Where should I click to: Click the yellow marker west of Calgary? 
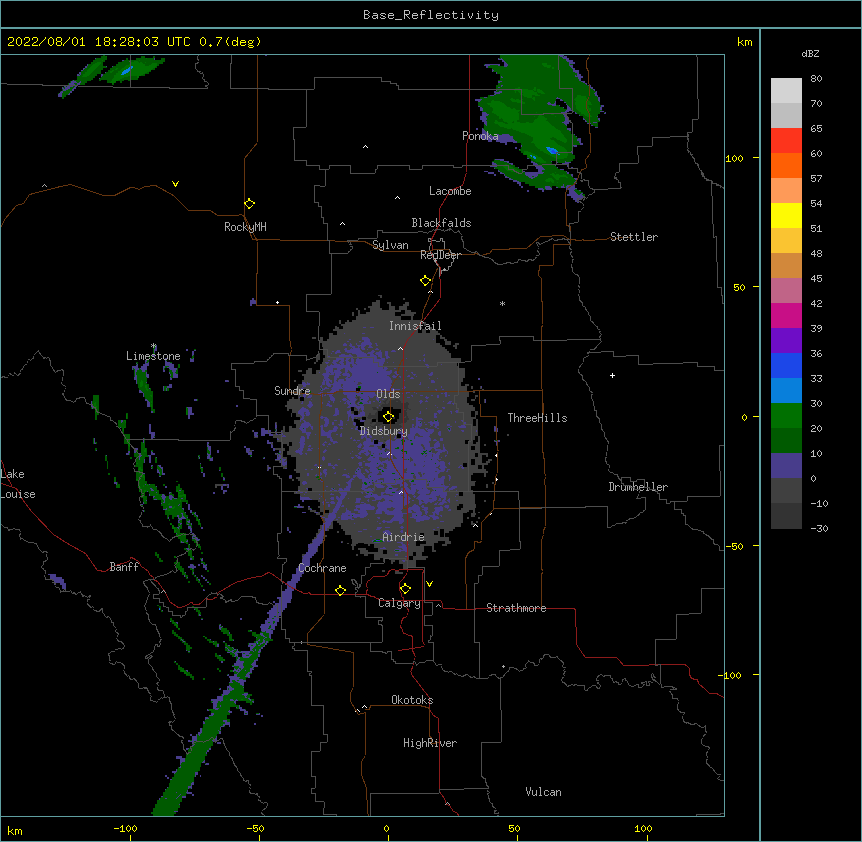pos(340,590)
